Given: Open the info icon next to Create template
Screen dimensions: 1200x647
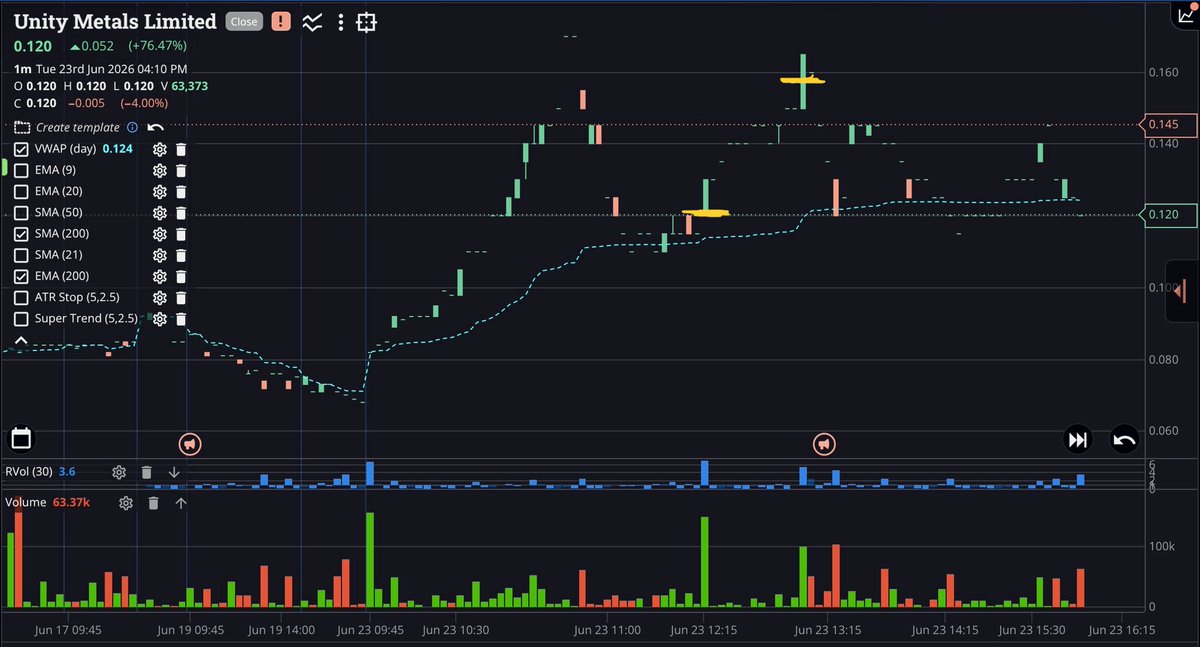Looking at the screenshot, I should (x=132, y=128).
